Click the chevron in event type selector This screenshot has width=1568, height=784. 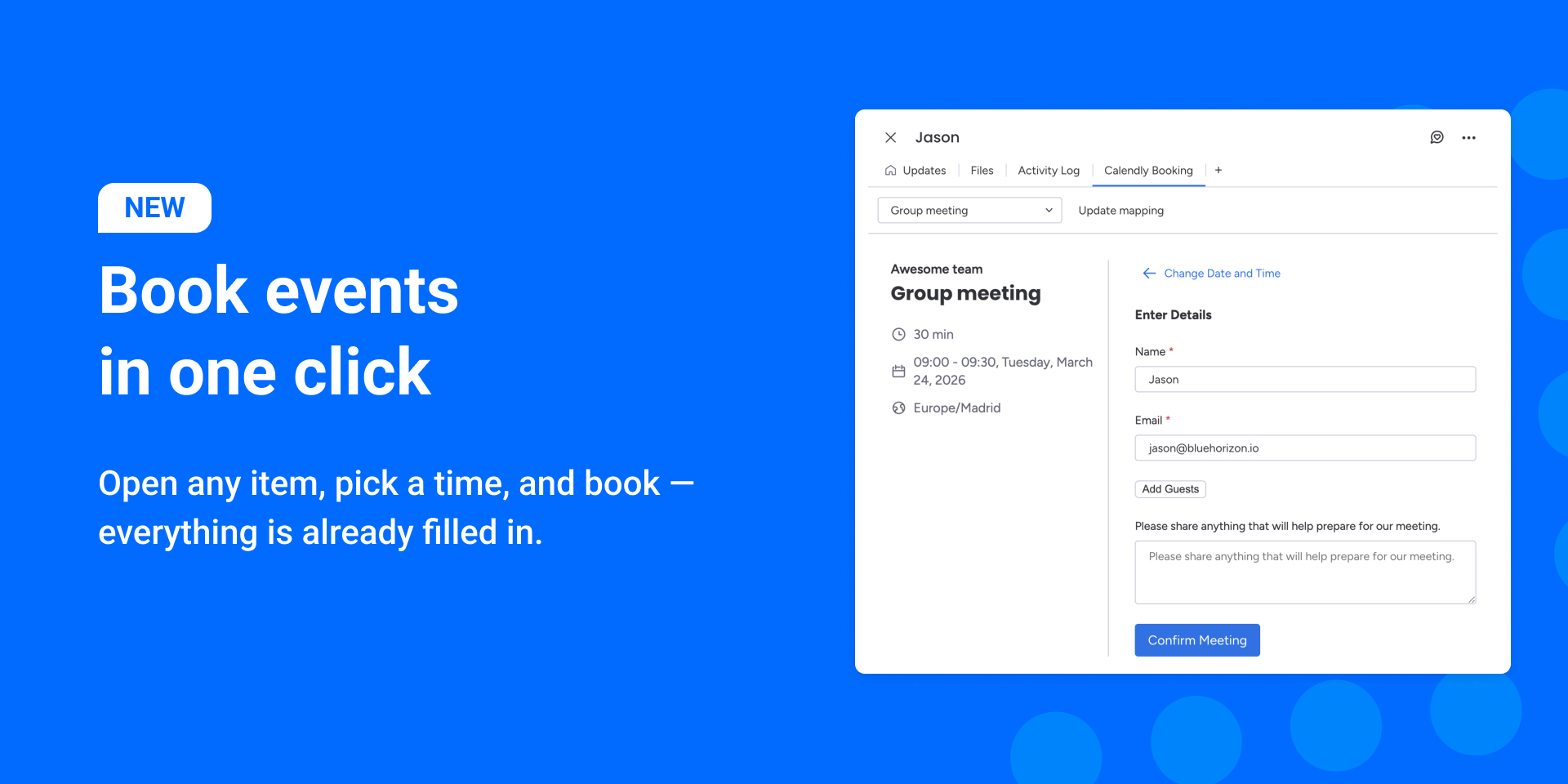1049,211
